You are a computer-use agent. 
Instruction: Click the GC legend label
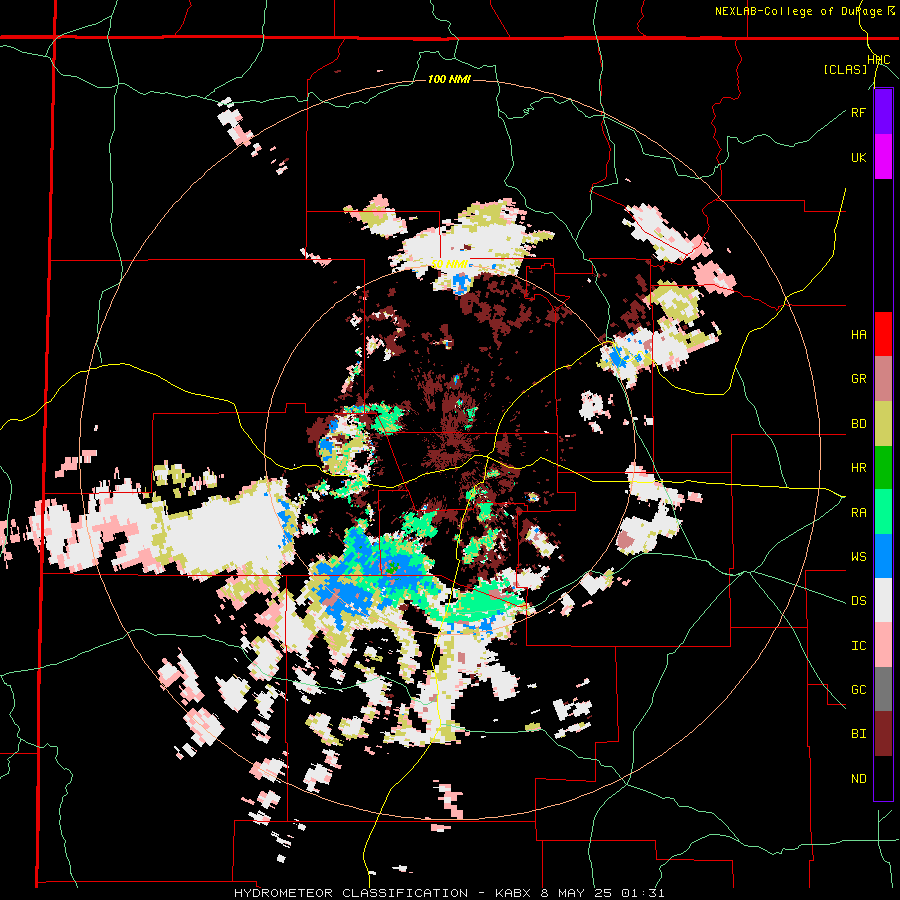[x=858, y=690]
